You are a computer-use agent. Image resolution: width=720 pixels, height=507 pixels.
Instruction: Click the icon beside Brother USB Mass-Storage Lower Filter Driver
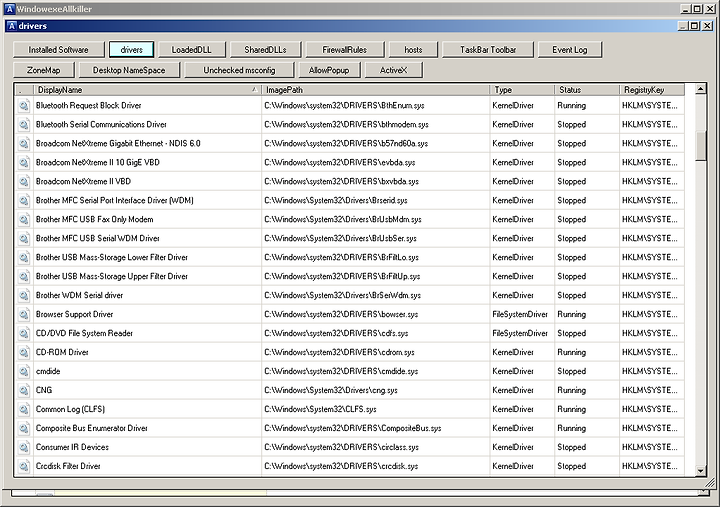tap(23, 257)
